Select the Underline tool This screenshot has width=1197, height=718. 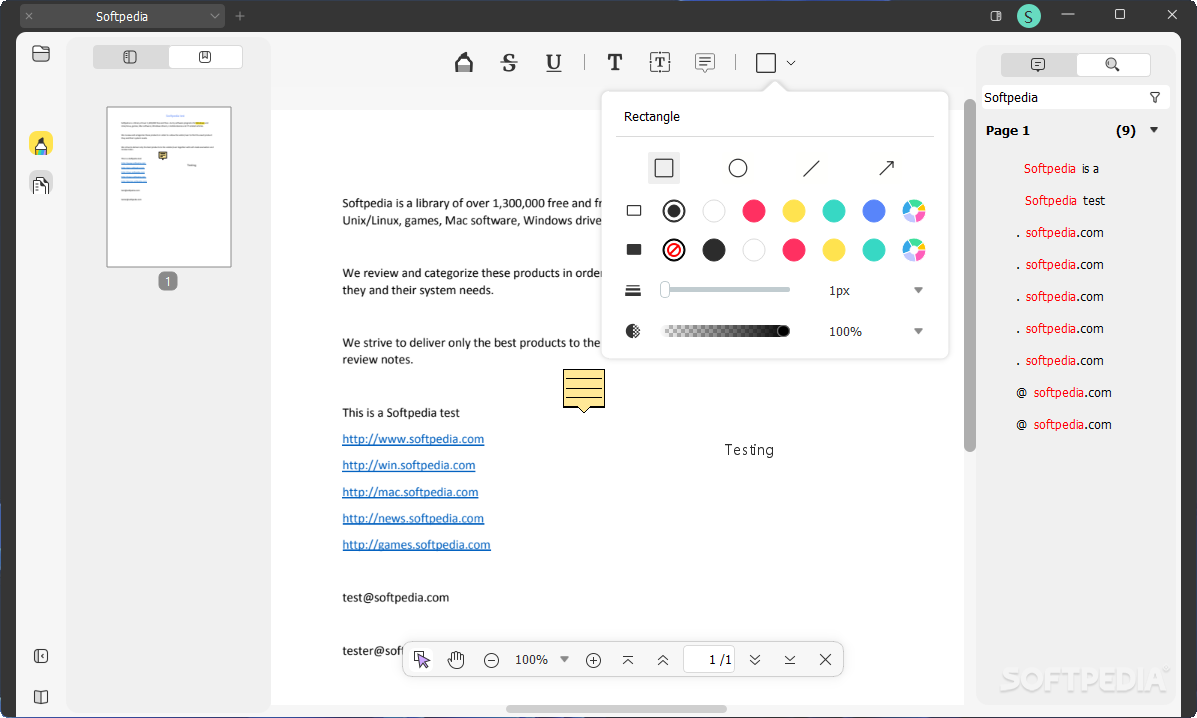point(554,63)
